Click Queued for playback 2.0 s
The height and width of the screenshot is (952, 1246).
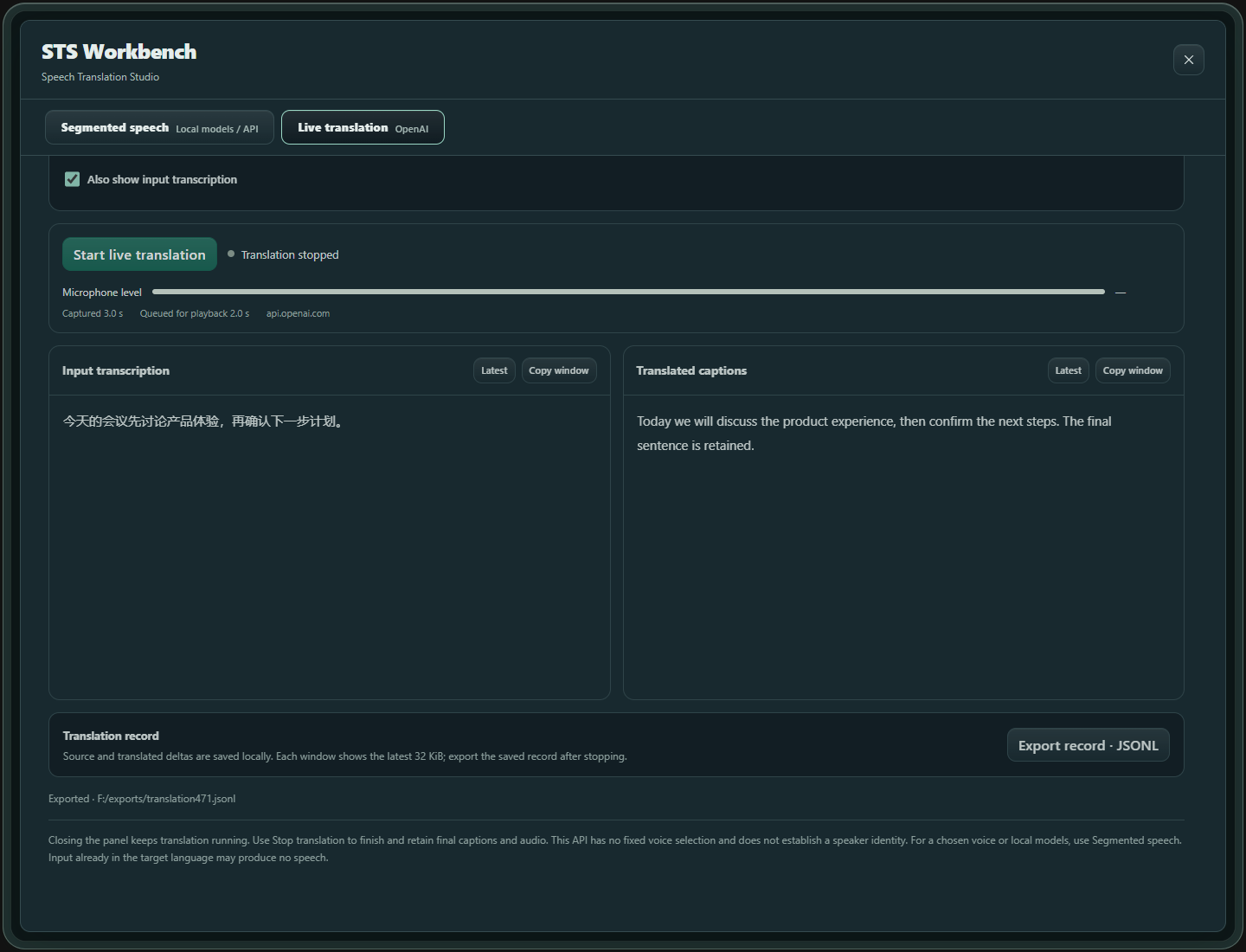point(195,313)
